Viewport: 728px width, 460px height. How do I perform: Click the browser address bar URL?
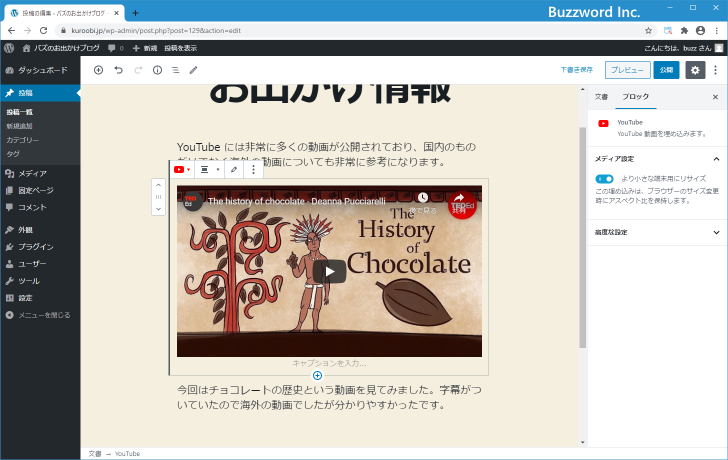coord(156,31)
